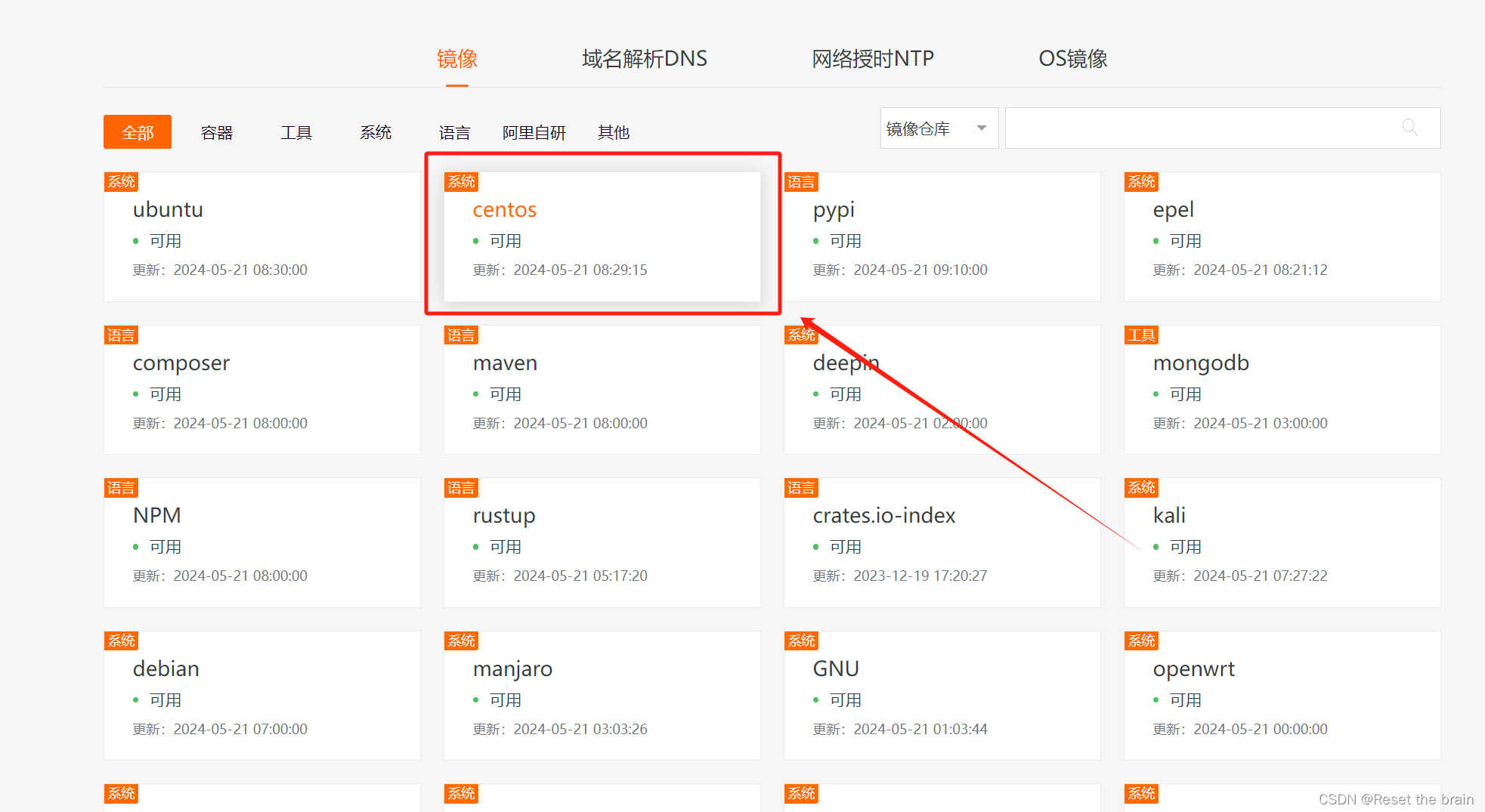Click the 语言 tag on rustup card
The height and width of the screenshot is (812, 1485).
[x=461, y=487]
